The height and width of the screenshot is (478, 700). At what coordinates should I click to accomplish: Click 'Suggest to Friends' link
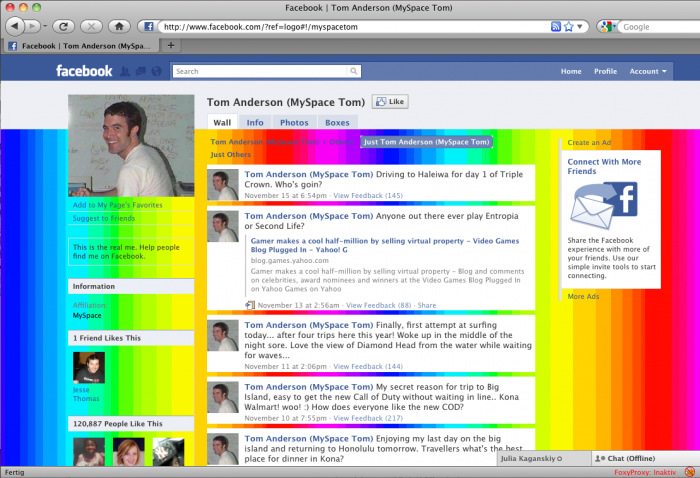(104, 218)
